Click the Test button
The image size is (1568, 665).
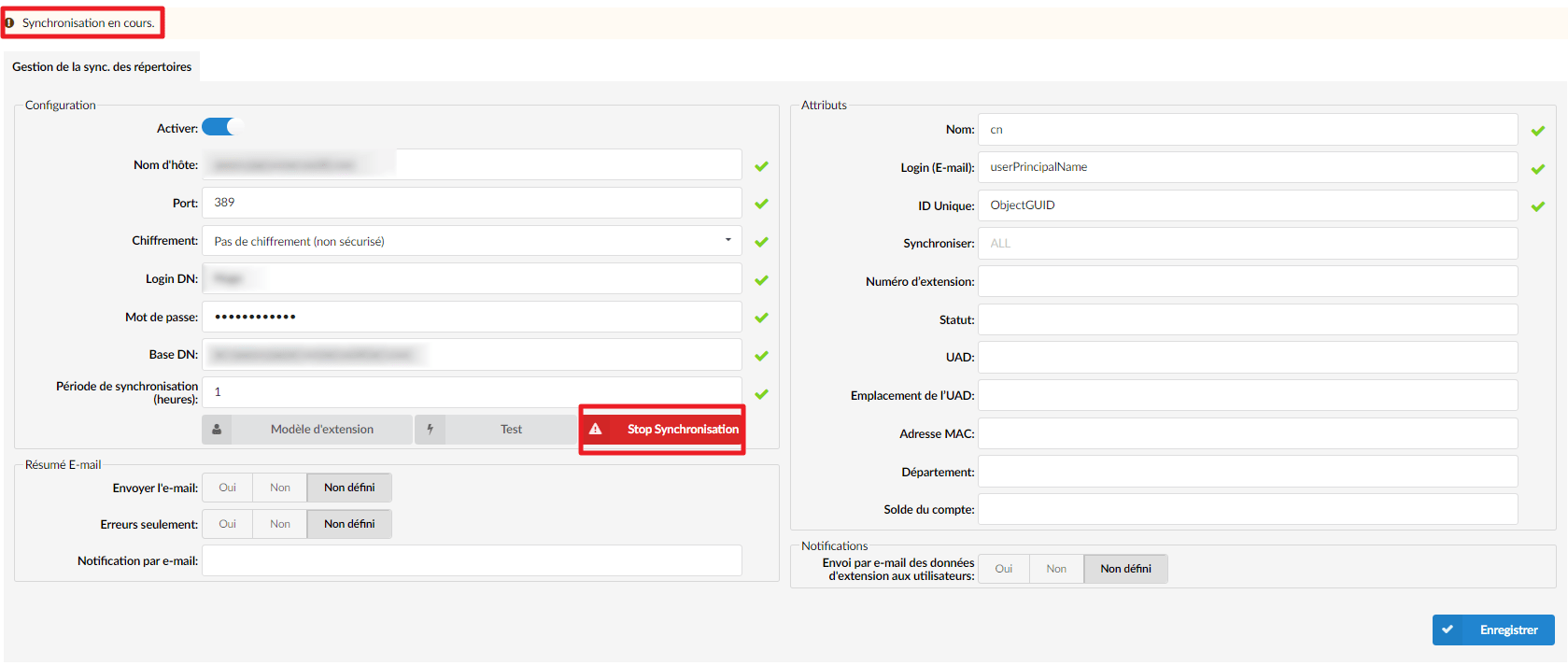point(497,430)
